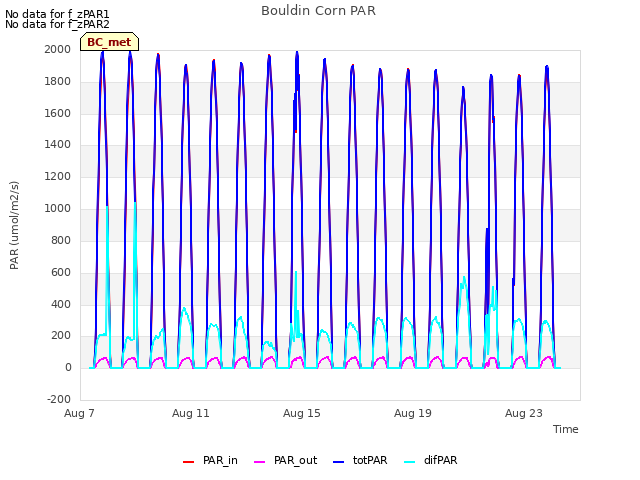
Task: Click the magenta PAR_out legend swatch
Action: click(259, 462)
